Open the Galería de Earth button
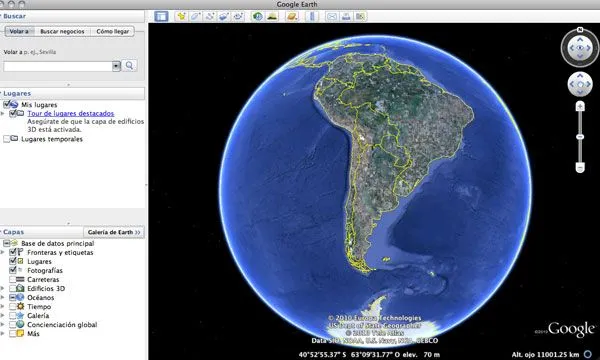This screenshot has width=600, height=360. tap(114, 232)
